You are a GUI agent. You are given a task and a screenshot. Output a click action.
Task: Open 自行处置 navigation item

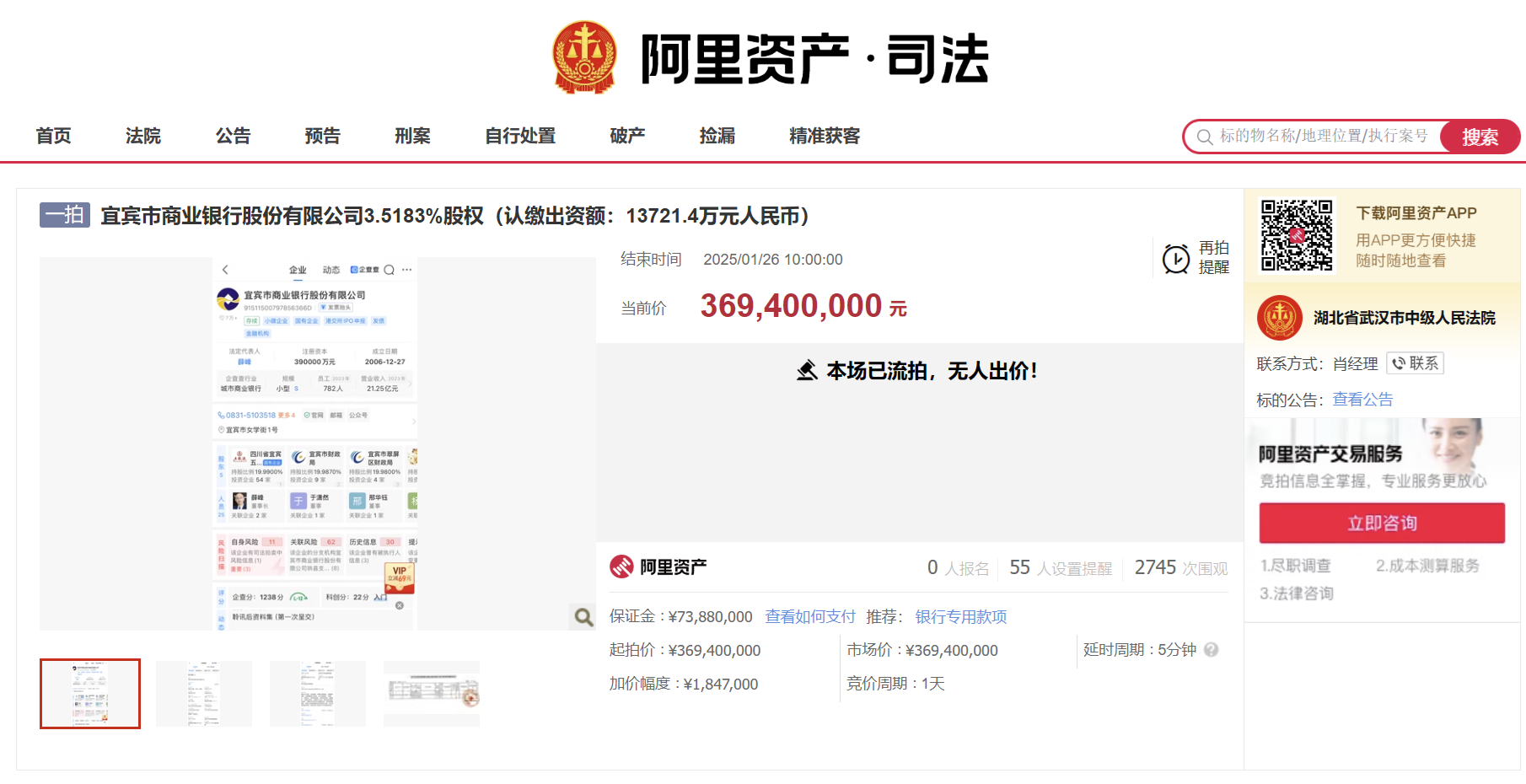click(x=520, y=136)
